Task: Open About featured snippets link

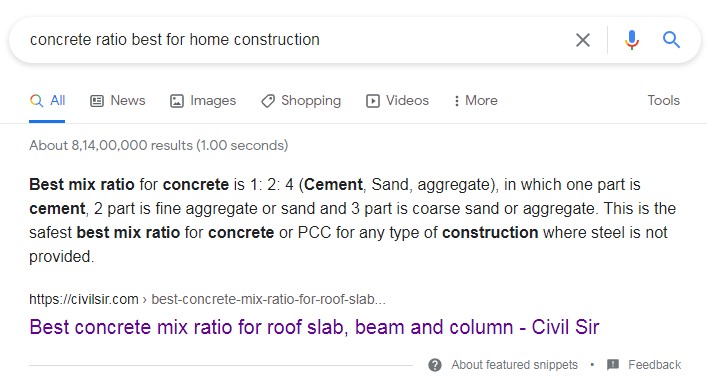Action: [x=514, y=365]
